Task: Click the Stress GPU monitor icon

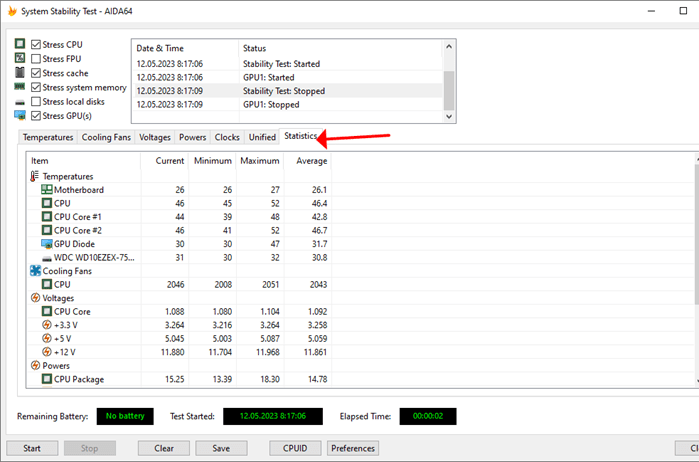Action: point(20,116)
